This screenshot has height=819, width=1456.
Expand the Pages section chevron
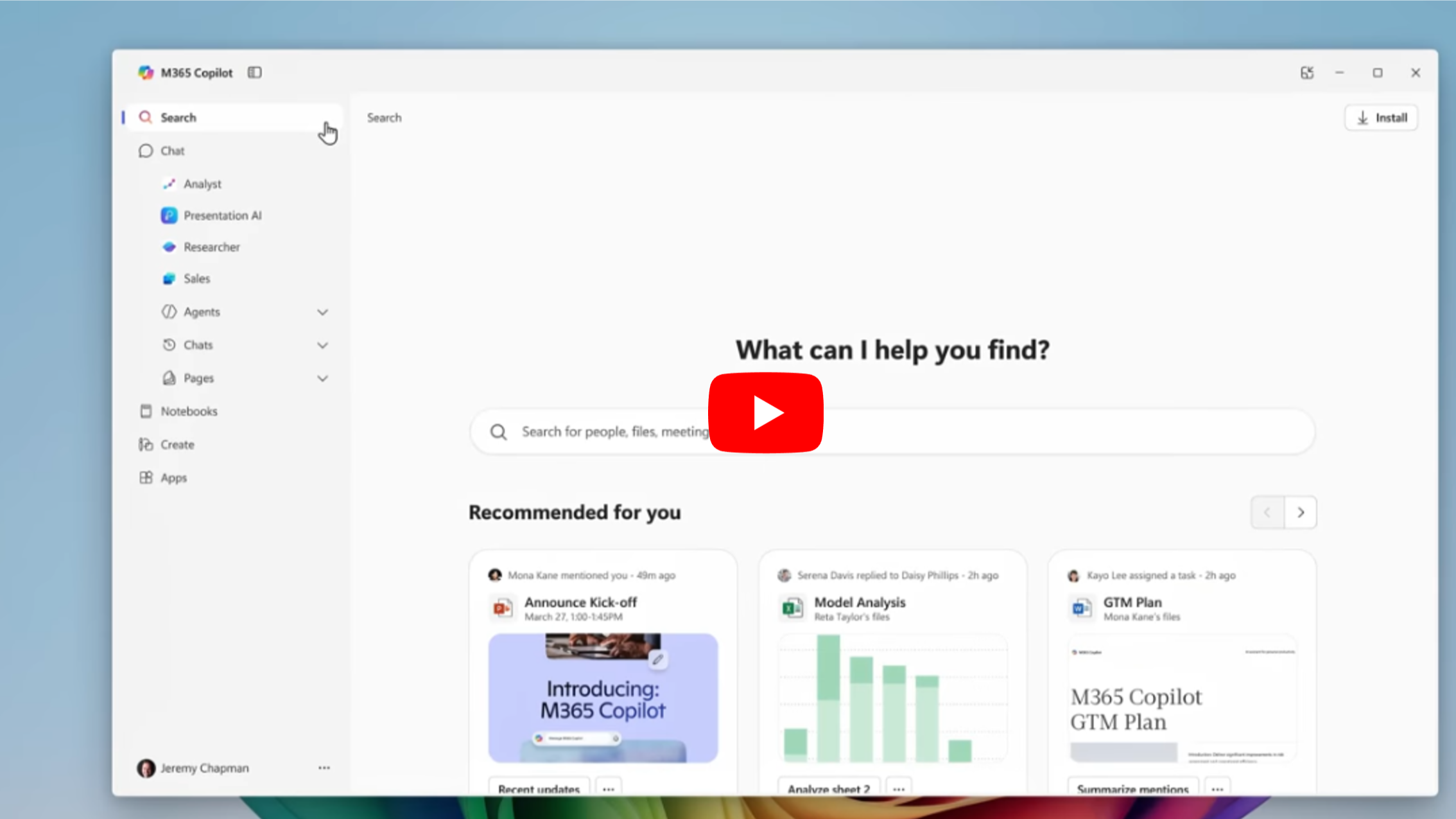pyautogui.click(x=322, y=378)
